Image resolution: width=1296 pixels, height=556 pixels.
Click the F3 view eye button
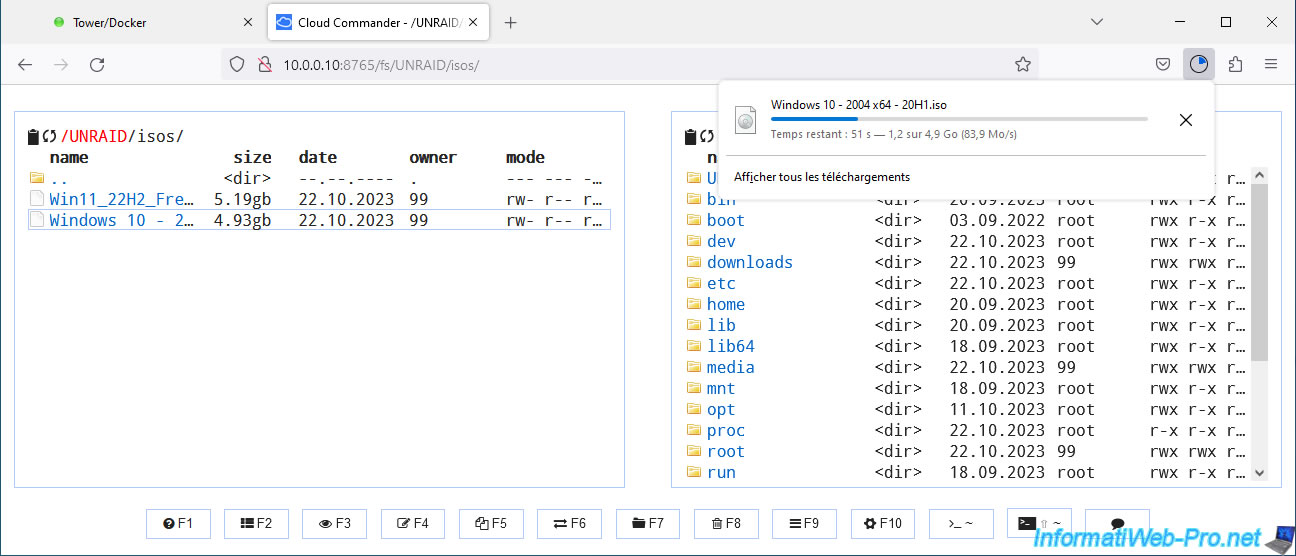(335, 523)
